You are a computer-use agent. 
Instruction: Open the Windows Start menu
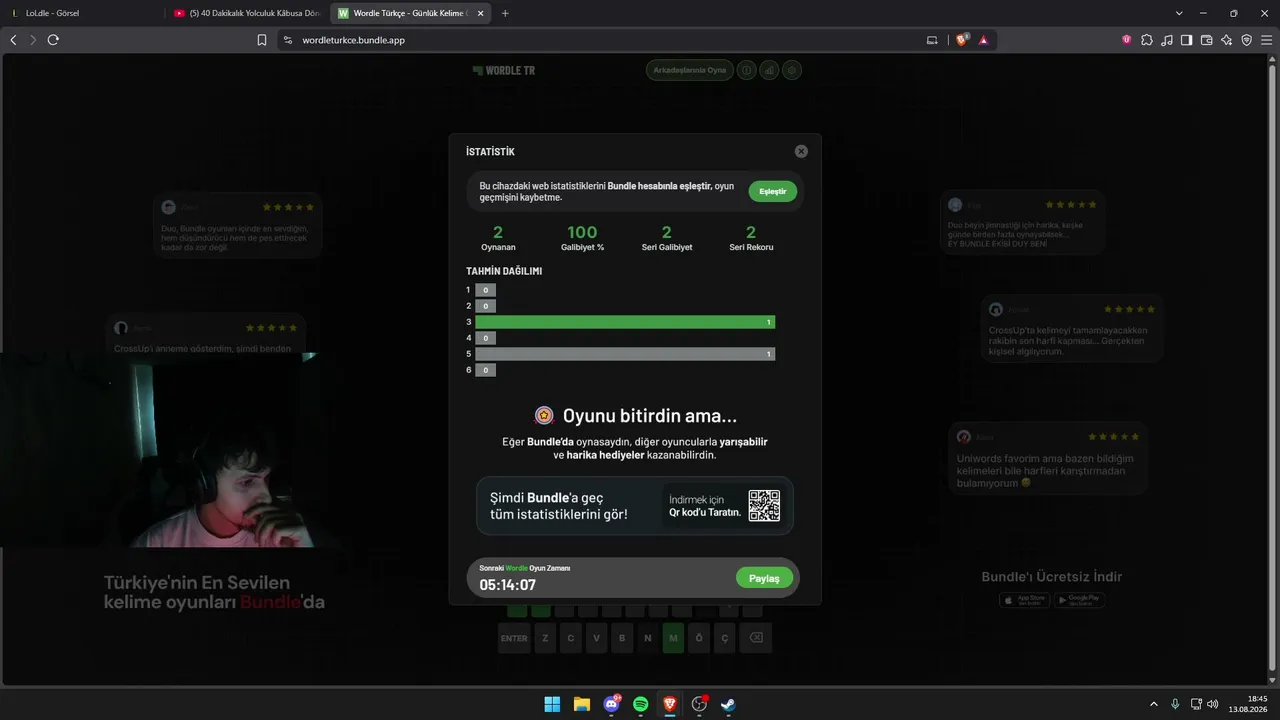pyautogui.click(x=552, y=704)
